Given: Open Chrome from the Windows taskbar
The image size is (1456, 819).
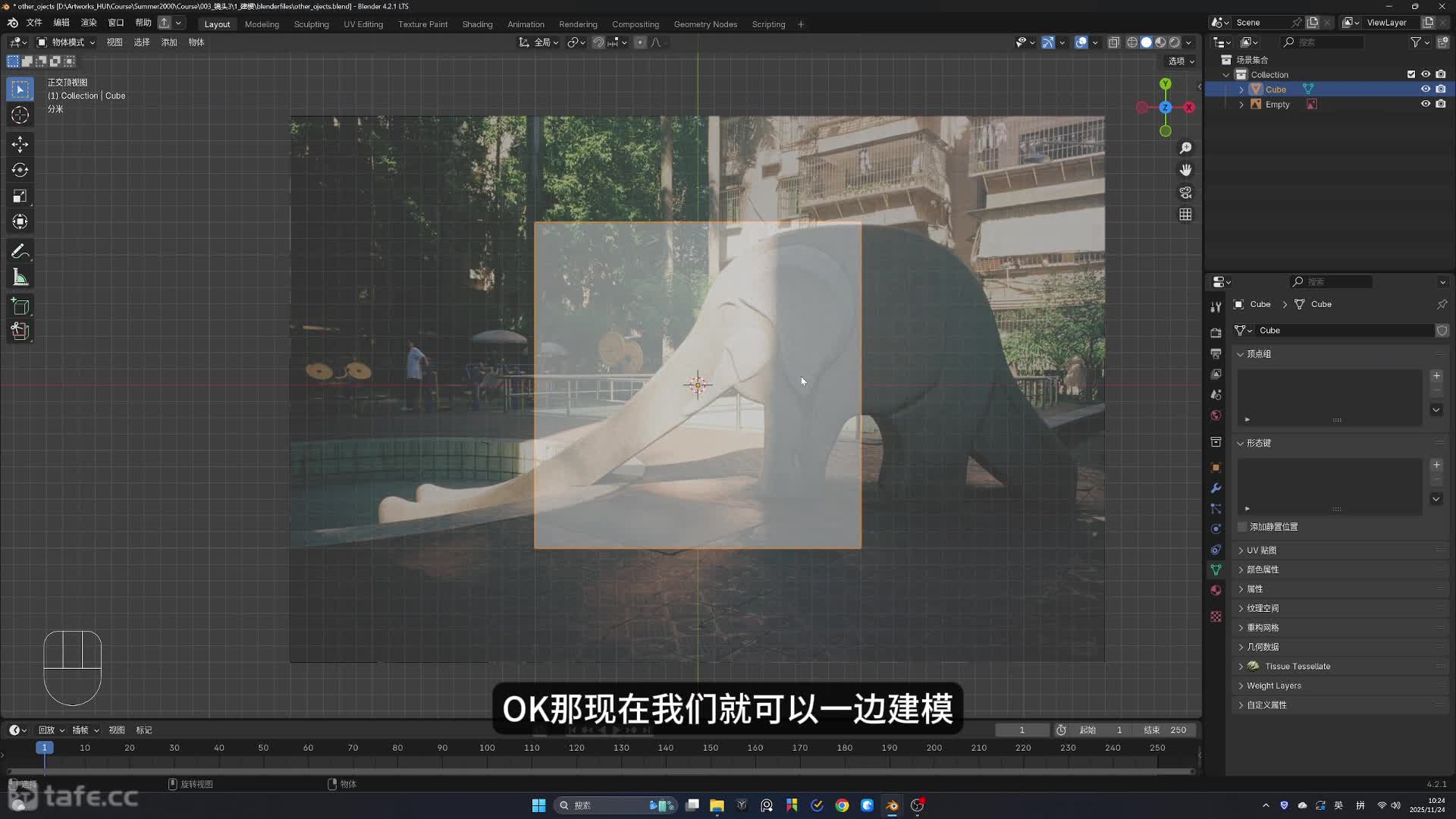Looking at the screenshot, I should pos(842,805).
